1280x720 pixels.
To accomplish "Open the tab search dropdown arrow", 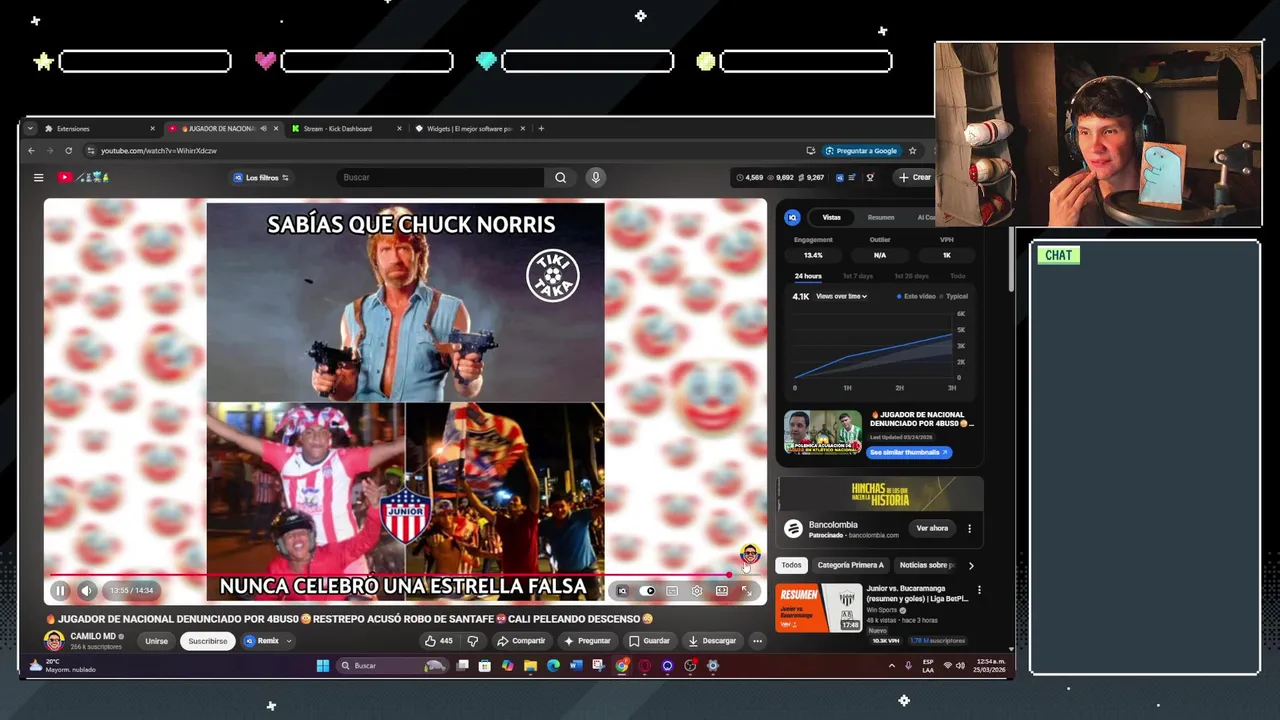I will click(x=30, y=128).
